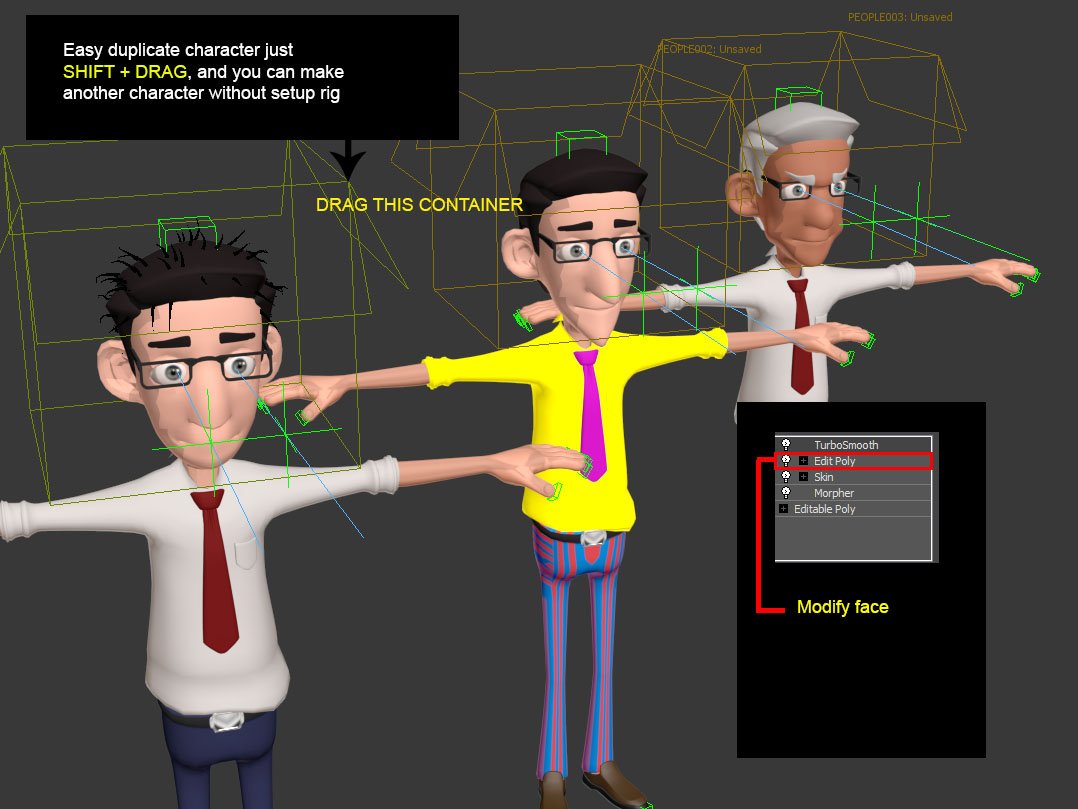Select the Edit Poly modifier entry

pos(834,461)
